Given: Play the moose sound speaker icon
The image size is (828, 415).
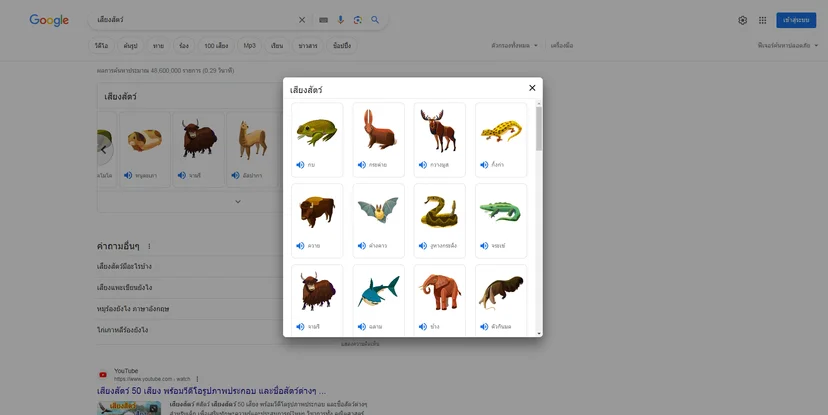Looking at the screenshot, I should click(423, 165).
